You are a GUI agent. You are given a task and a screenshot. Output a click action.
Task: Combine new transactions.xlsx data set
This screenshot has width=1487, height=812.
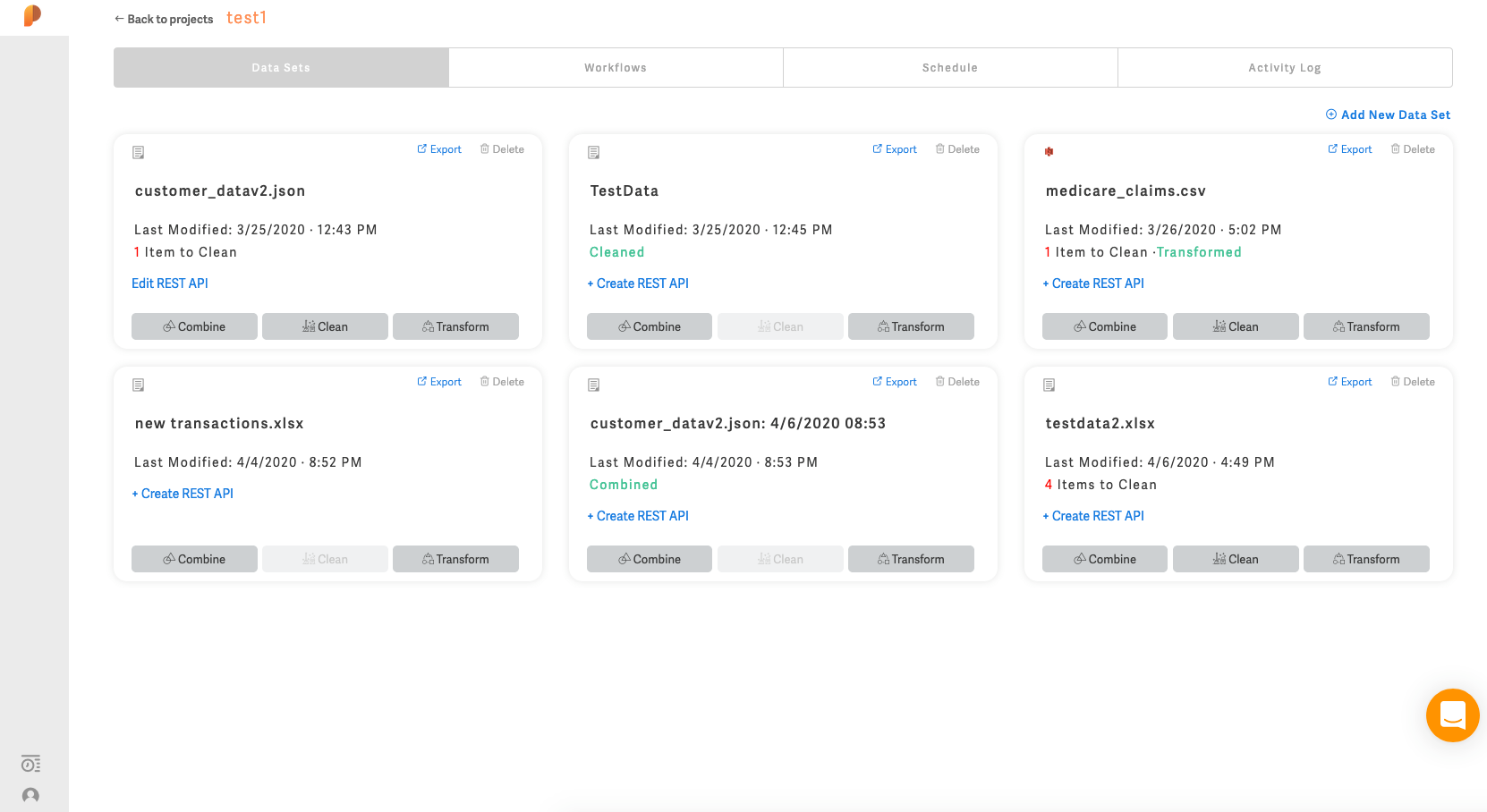coord(194,559)
